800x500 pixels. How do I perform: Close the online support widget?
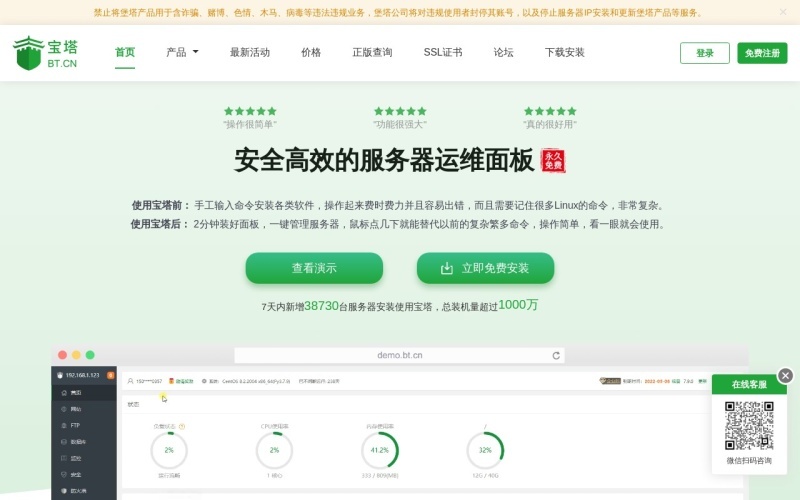[x=785, y=376]
